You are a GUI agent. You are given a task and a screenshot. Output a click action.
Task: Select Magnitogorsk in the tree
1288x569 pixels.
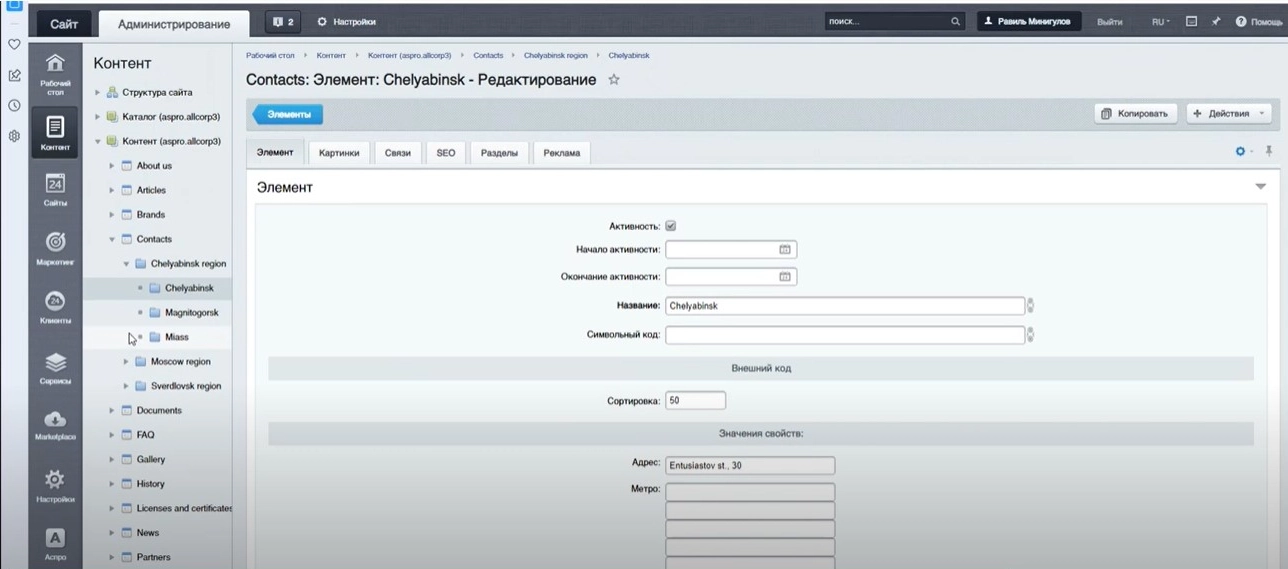point(191,313)
